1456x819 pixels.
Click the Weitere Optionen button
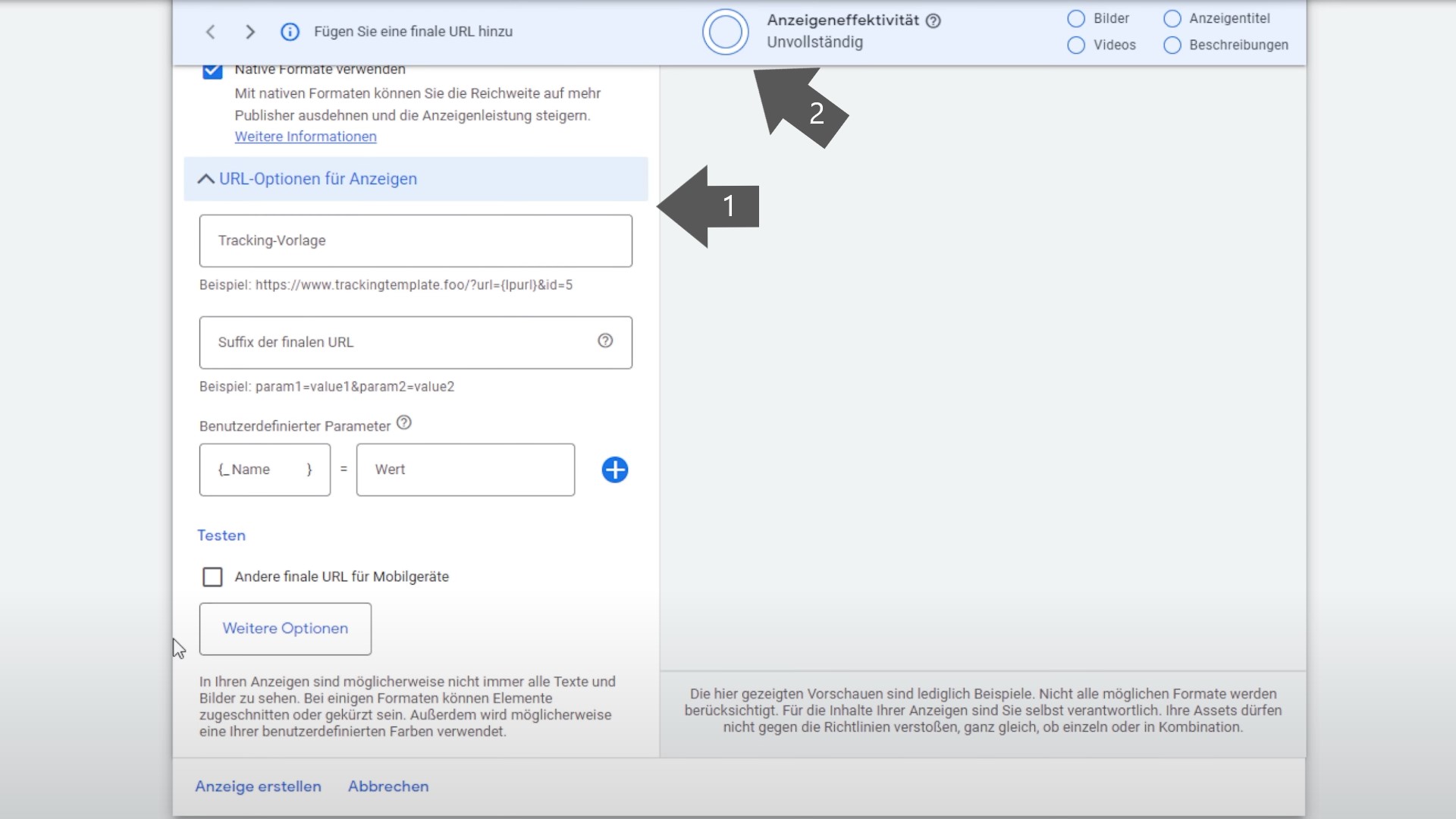click(285, 628)
